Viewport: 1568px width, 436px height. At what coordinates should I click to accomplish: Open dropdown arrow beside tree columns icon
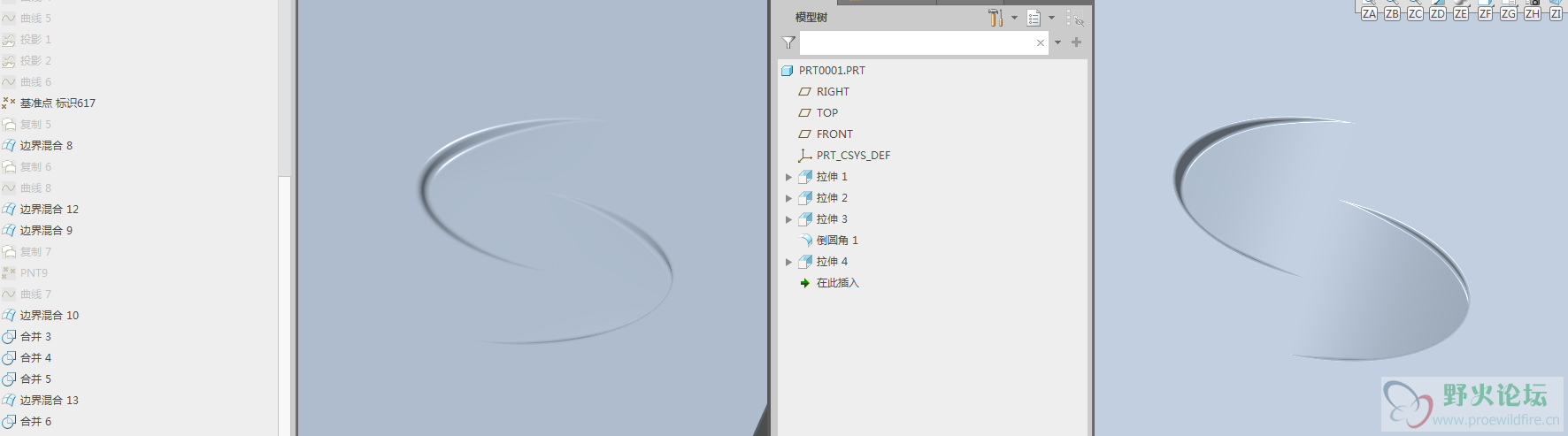click(x=1051, y=18)
